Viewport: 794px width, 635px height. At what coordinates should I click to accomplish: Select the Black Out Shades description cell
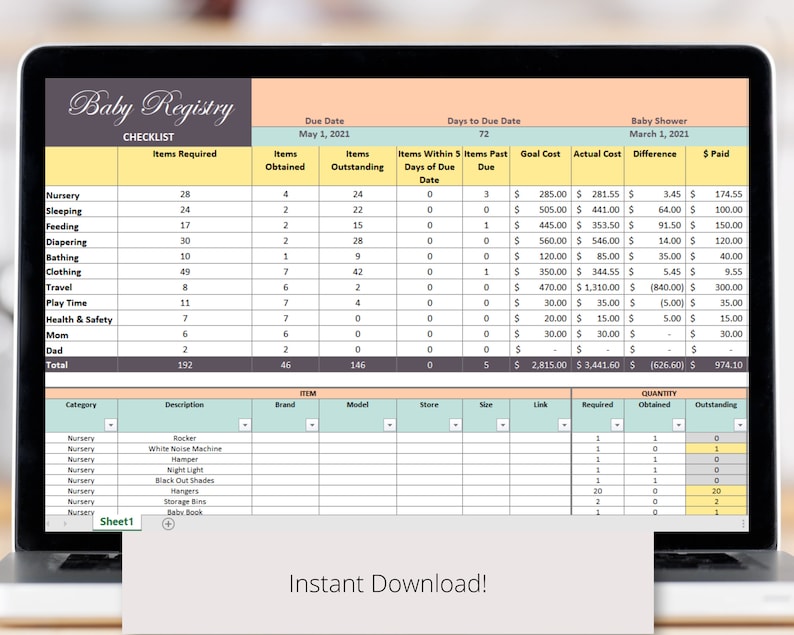coord(185,481)
